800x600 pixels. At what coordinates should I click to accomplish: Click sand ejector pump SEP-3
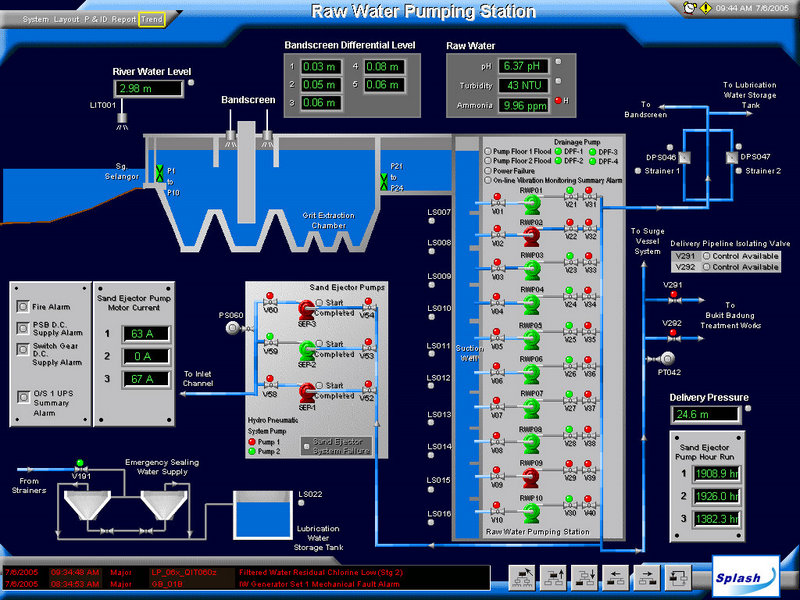306,309
